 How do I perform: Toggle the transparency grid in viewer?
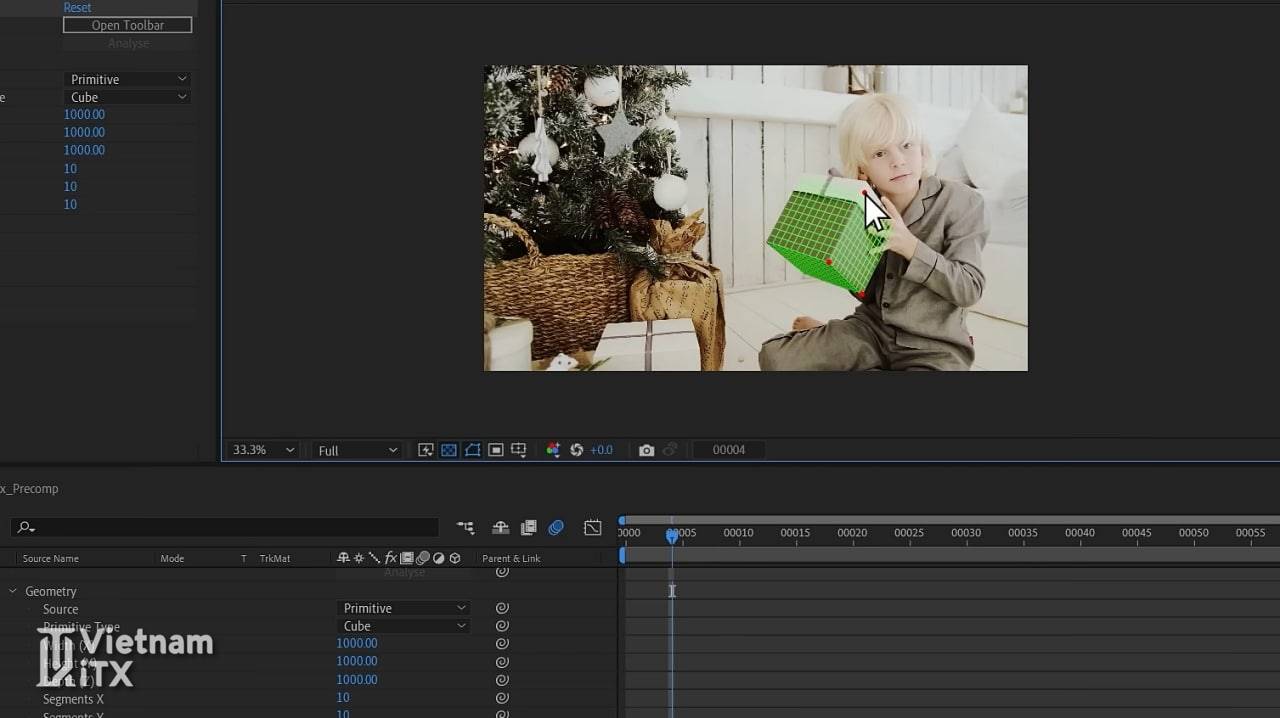click(x=449, y=450)
